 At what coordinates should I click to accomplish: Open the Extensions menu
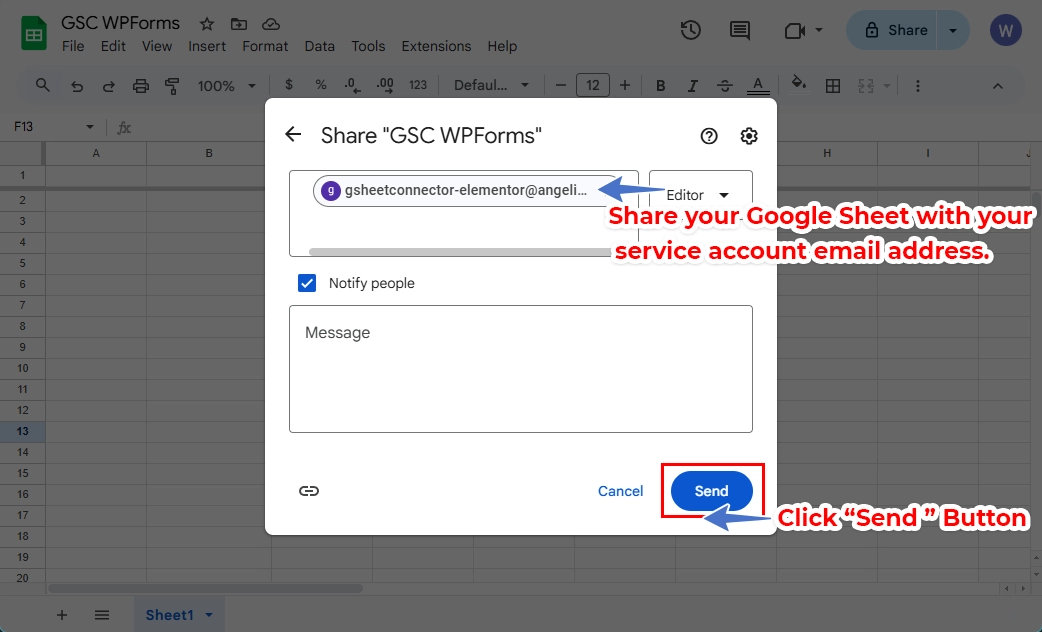[x=436, y=46]
